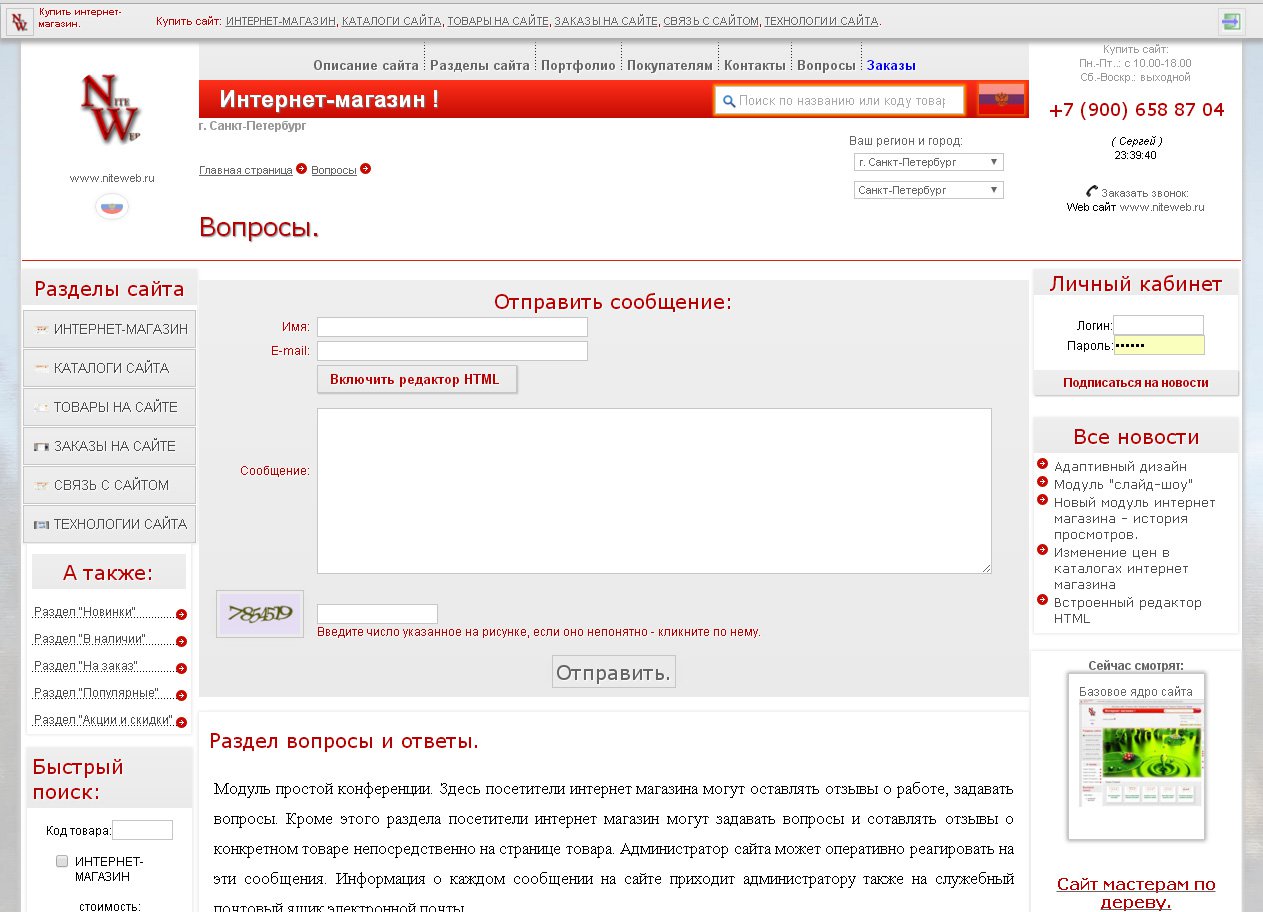Open Покупателям in top menu
The image size is (1263, 912).
[x=670, y=65]
